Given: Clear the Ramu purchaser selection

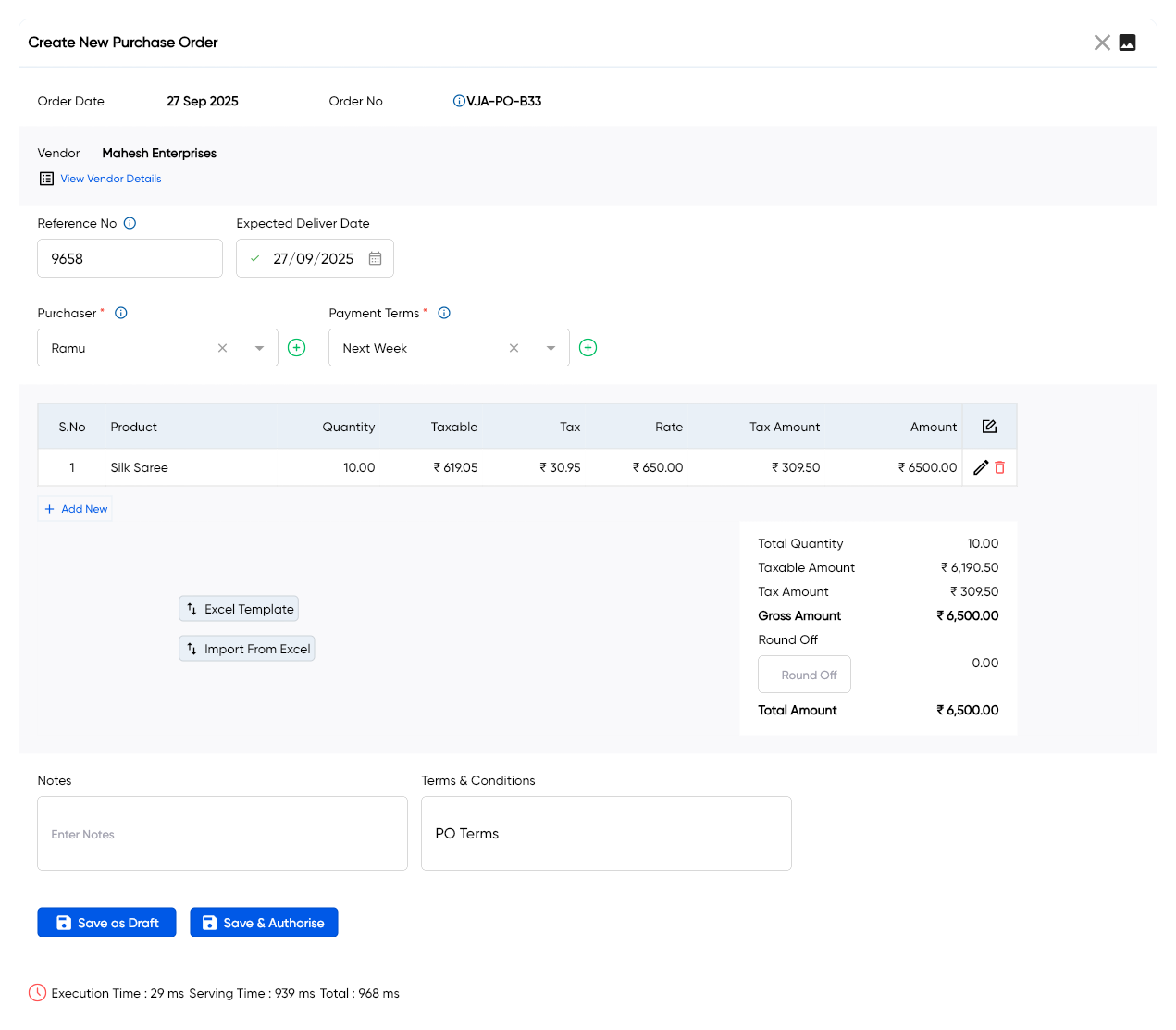Looking at the screenshot, I should coord(222,348).
